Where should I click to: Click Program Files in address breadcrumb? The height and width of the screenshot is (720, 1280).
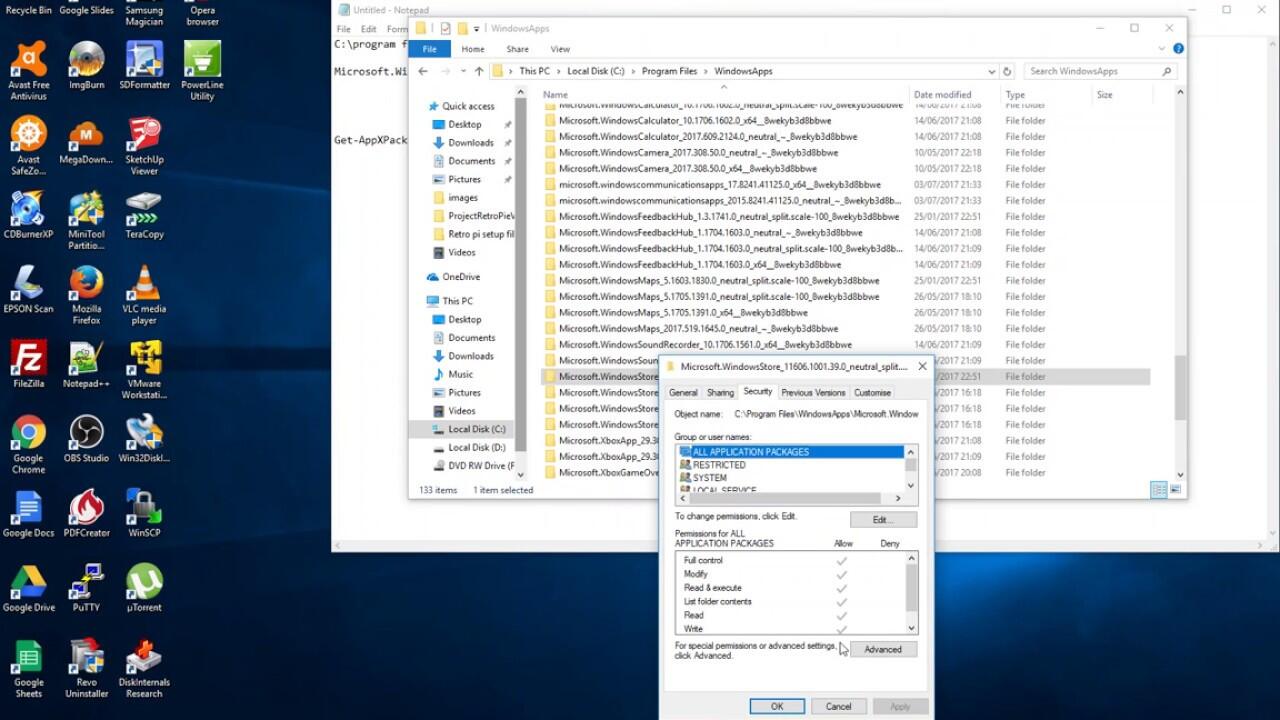pyautogui.click(x=669, y=71)
